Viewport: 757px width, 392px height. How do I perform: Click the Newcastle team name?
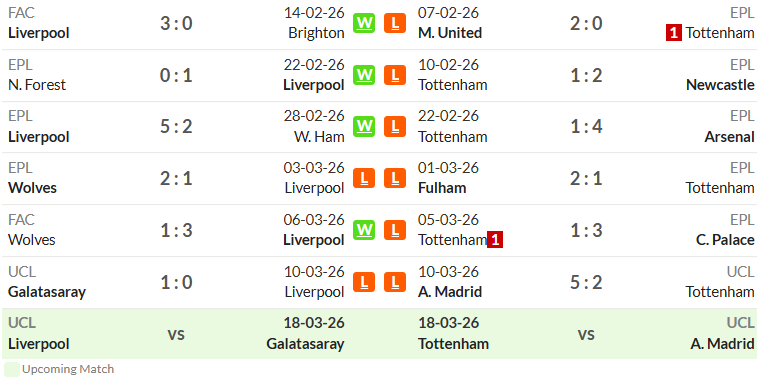pos(720,85)
